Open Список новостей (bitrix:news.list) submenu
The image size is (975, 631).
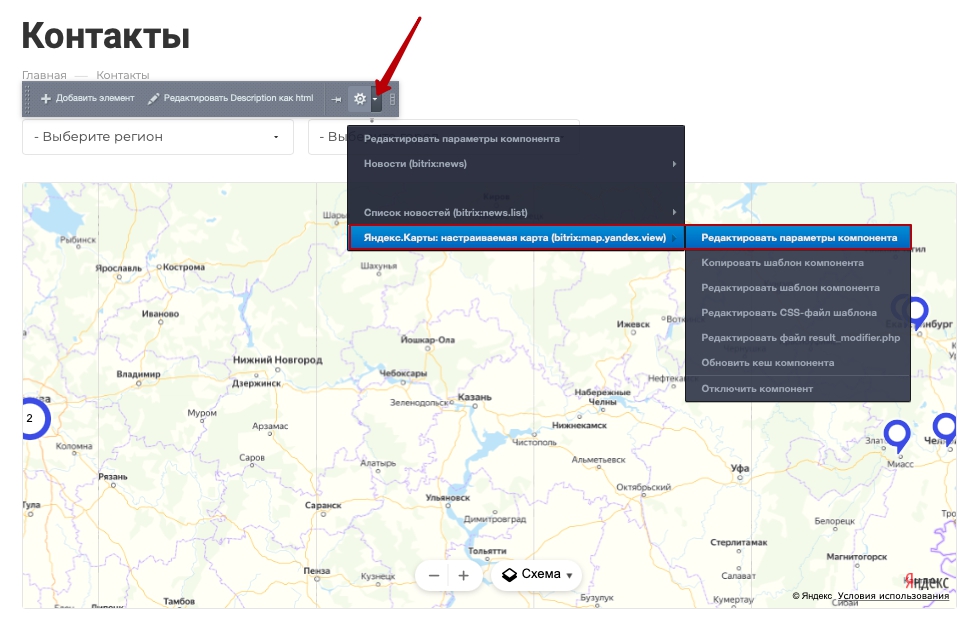[x=515, y=213]
